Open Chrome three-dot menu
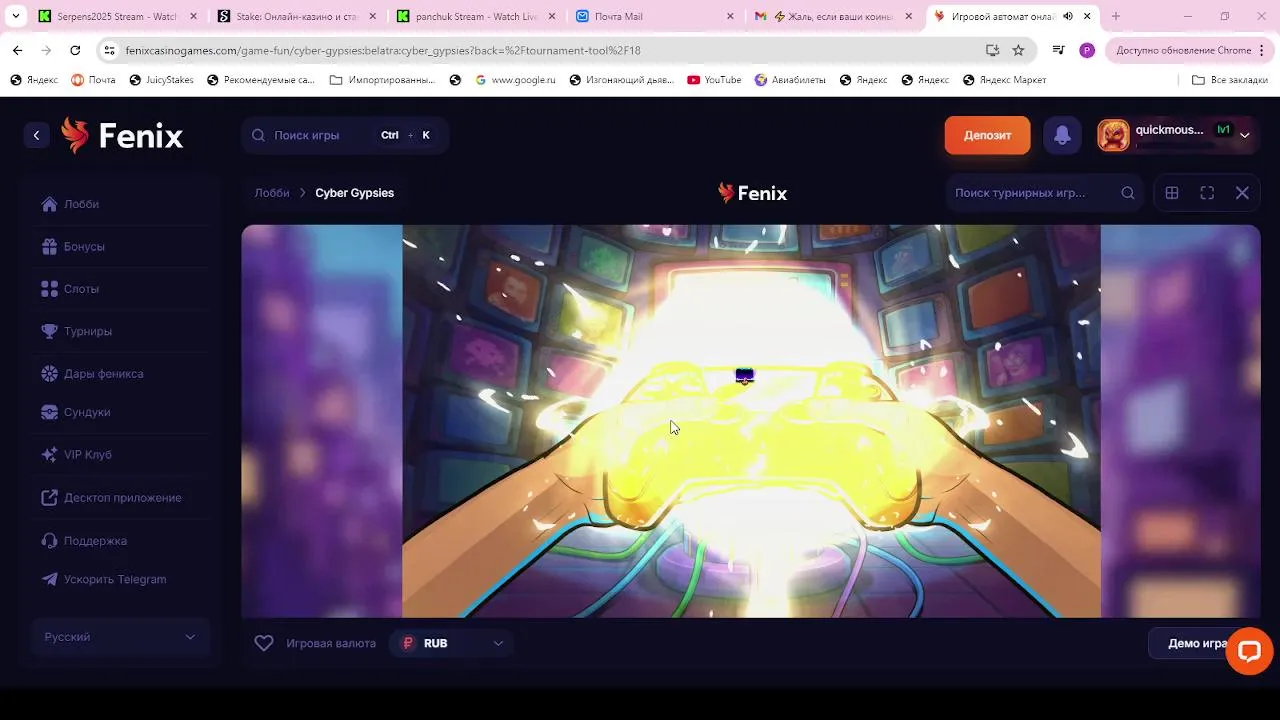The height and width of the screenshot is (720, 1280). 1263,50
